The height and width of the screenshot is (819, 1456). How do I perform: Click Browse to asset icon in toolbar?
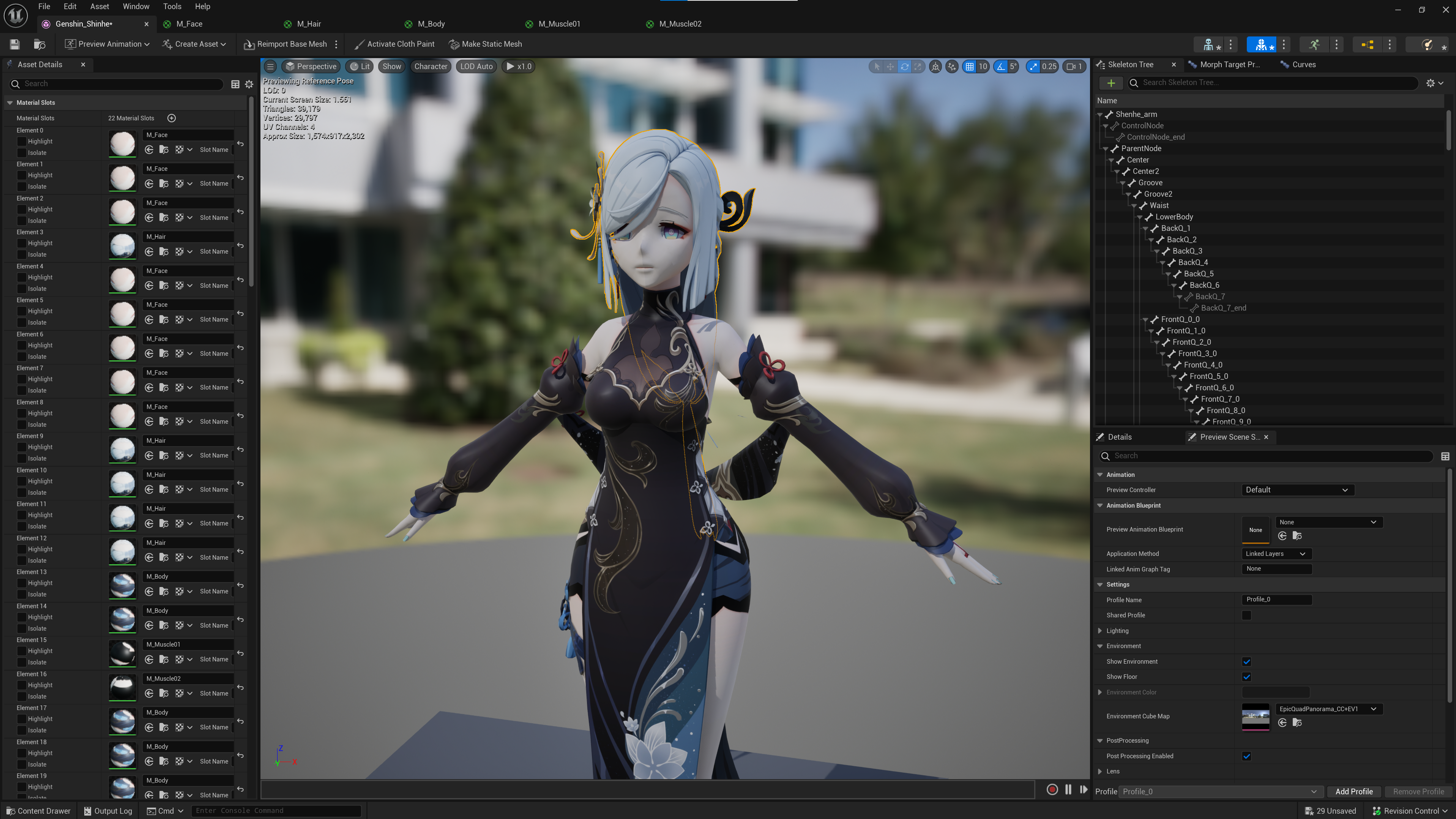coord(39,44)
